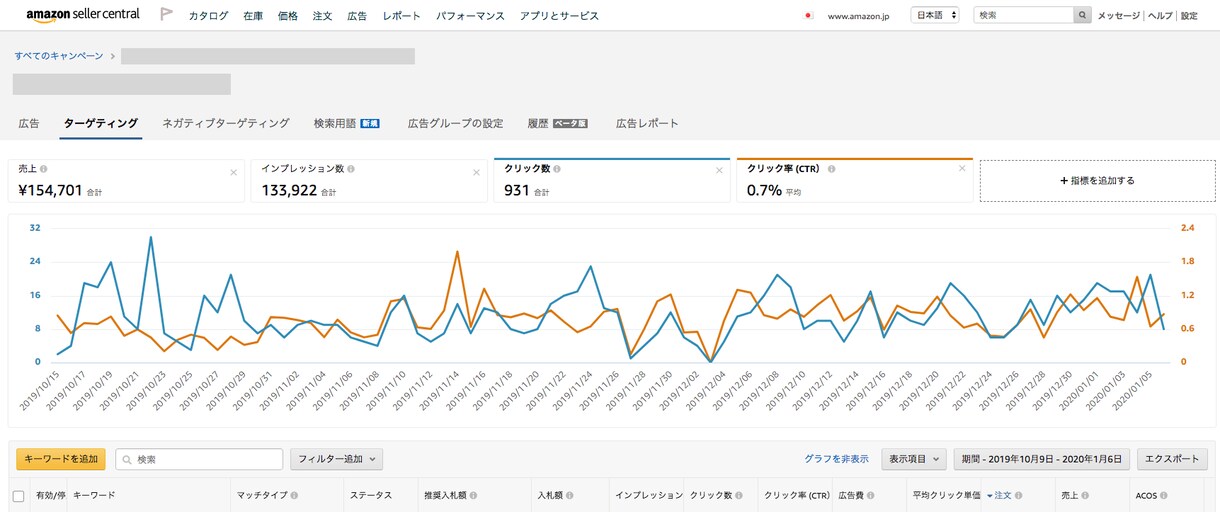Open the 期間 date range picker

tap(1042, 459)
